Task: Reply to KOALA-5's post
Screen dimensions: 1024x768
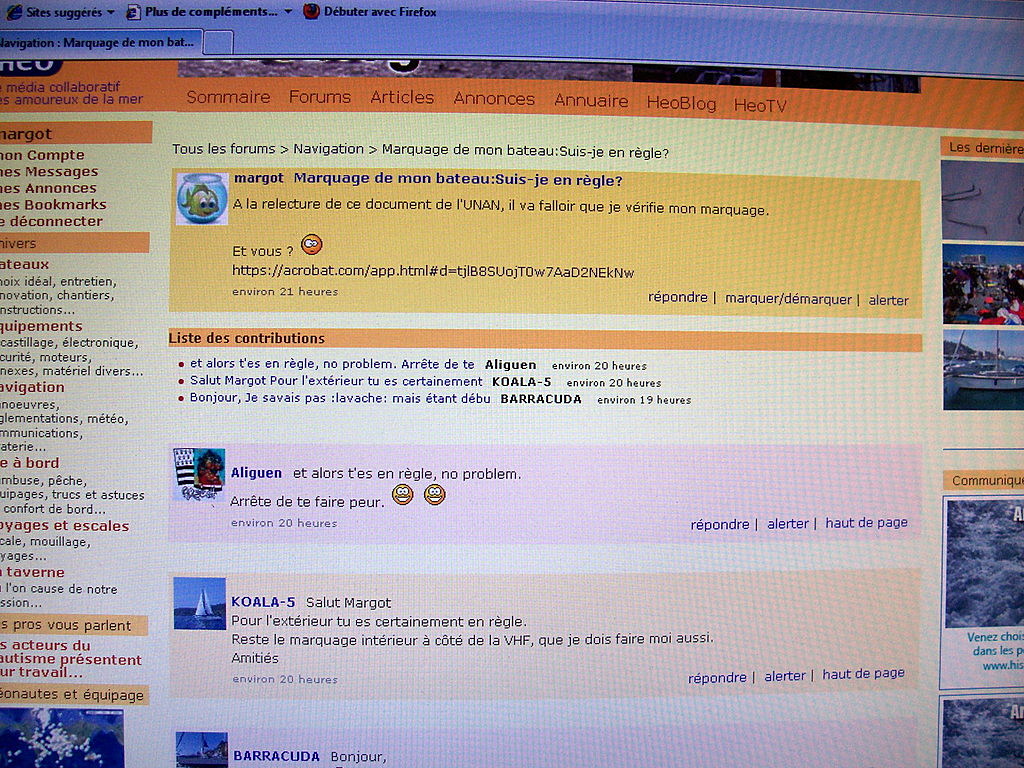Action: [x=717, y=678]
